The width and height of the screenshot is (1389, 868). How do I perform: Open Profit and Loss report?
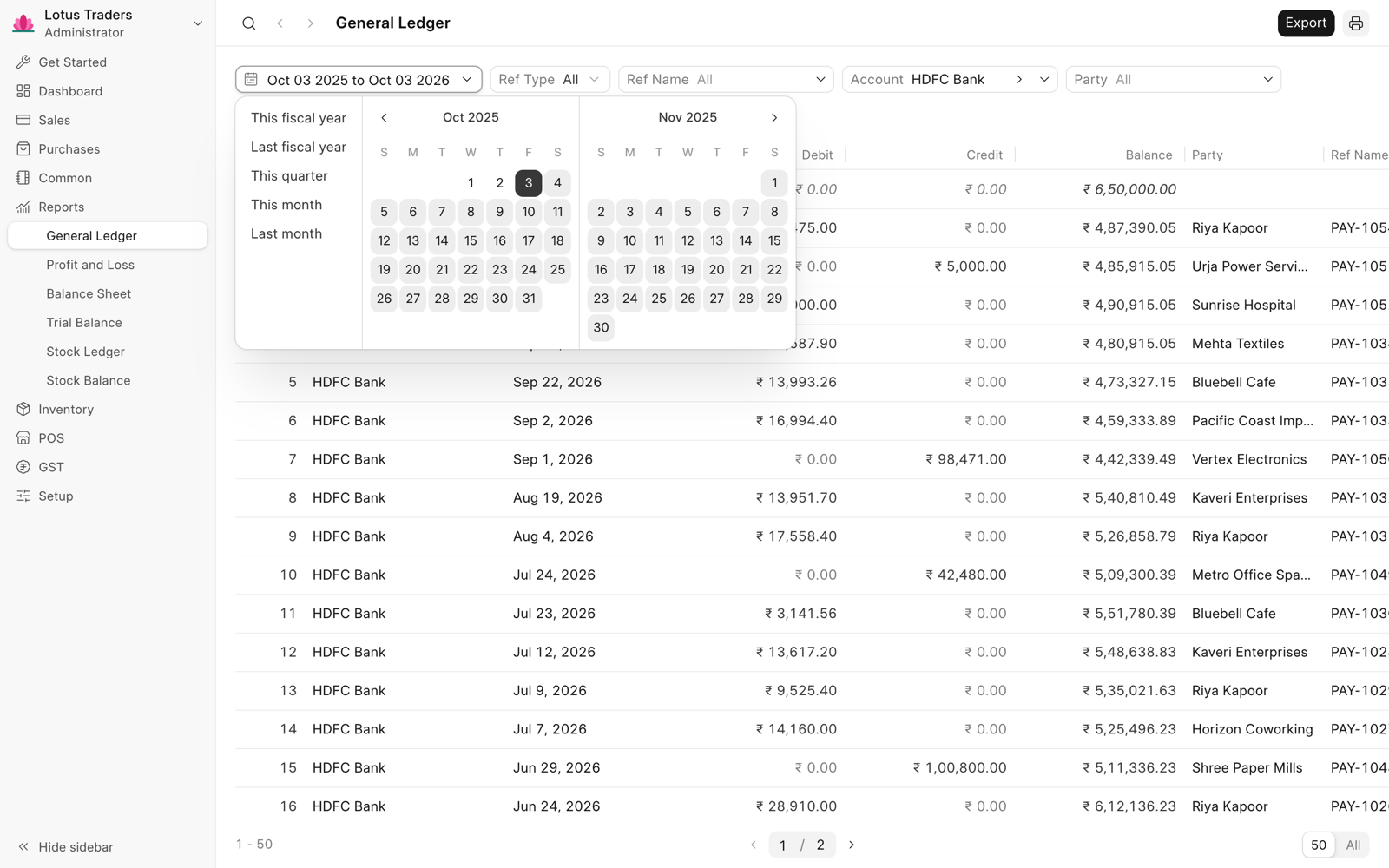tap(90, 265)
